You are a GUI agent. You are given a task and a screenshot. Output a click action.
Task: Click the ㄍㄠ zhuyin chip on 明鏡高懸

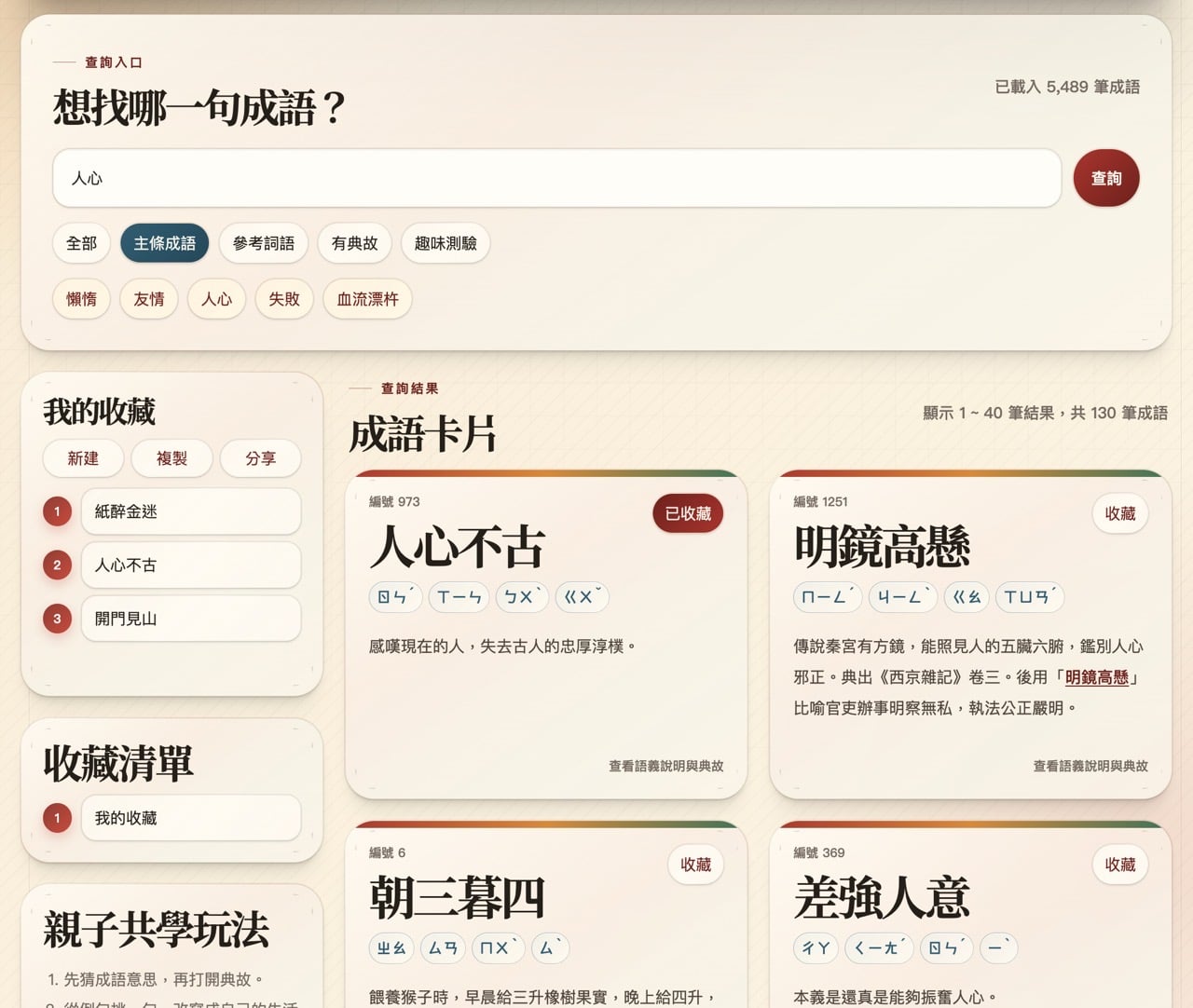click(967, 597)
